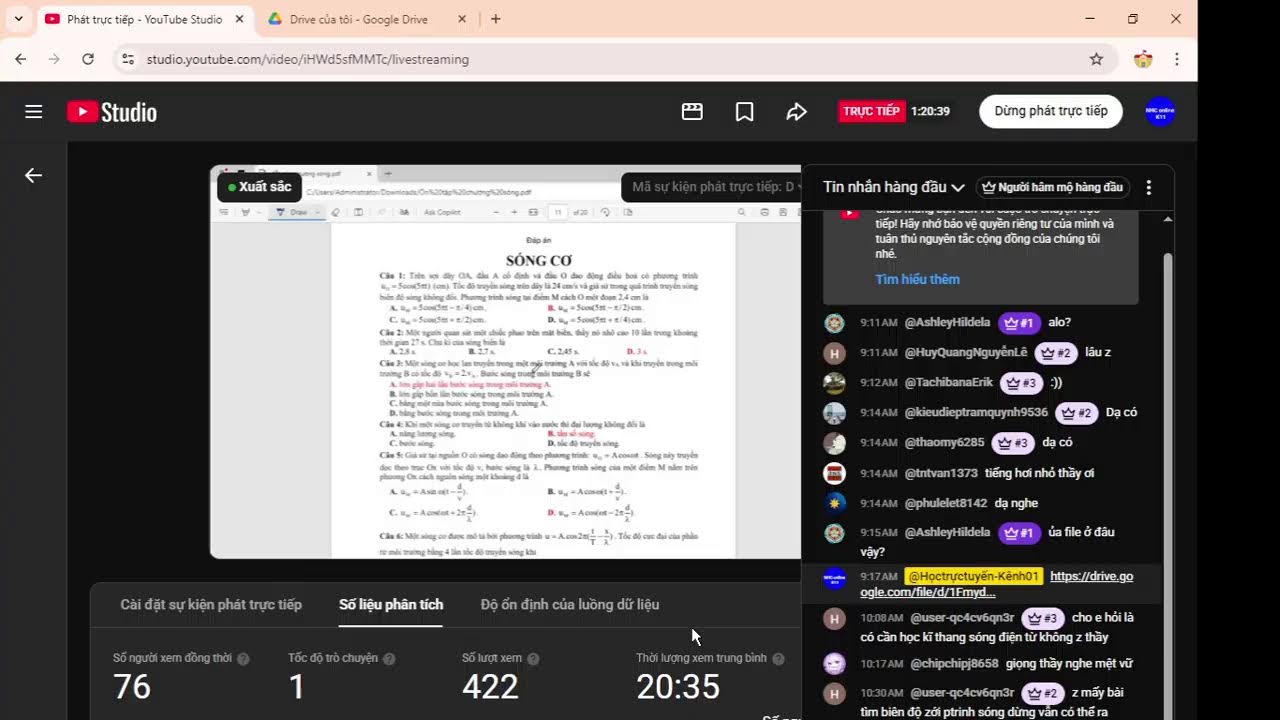Open the Chrome three-dot menu

(1177, 59)
